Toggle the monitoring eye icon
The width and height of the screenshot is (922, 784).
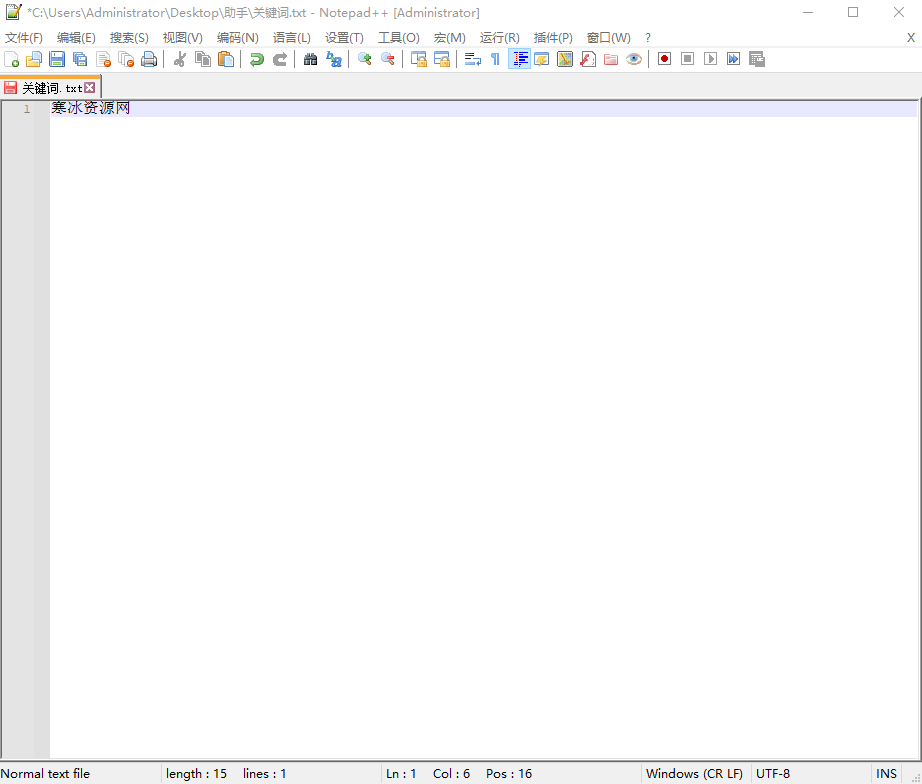pyautogui.click(x=634, y=59)
